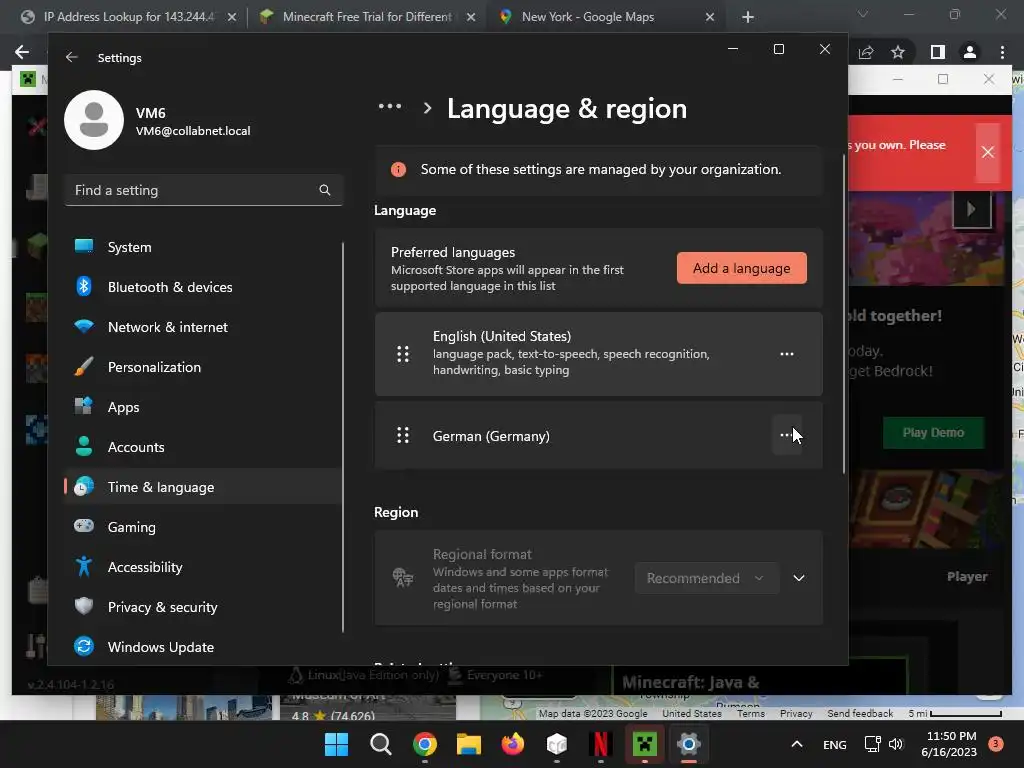Screen dimensions: 1024x768
Task: Click the Terms link on Google Maps
Action: [x=751, y=714]
